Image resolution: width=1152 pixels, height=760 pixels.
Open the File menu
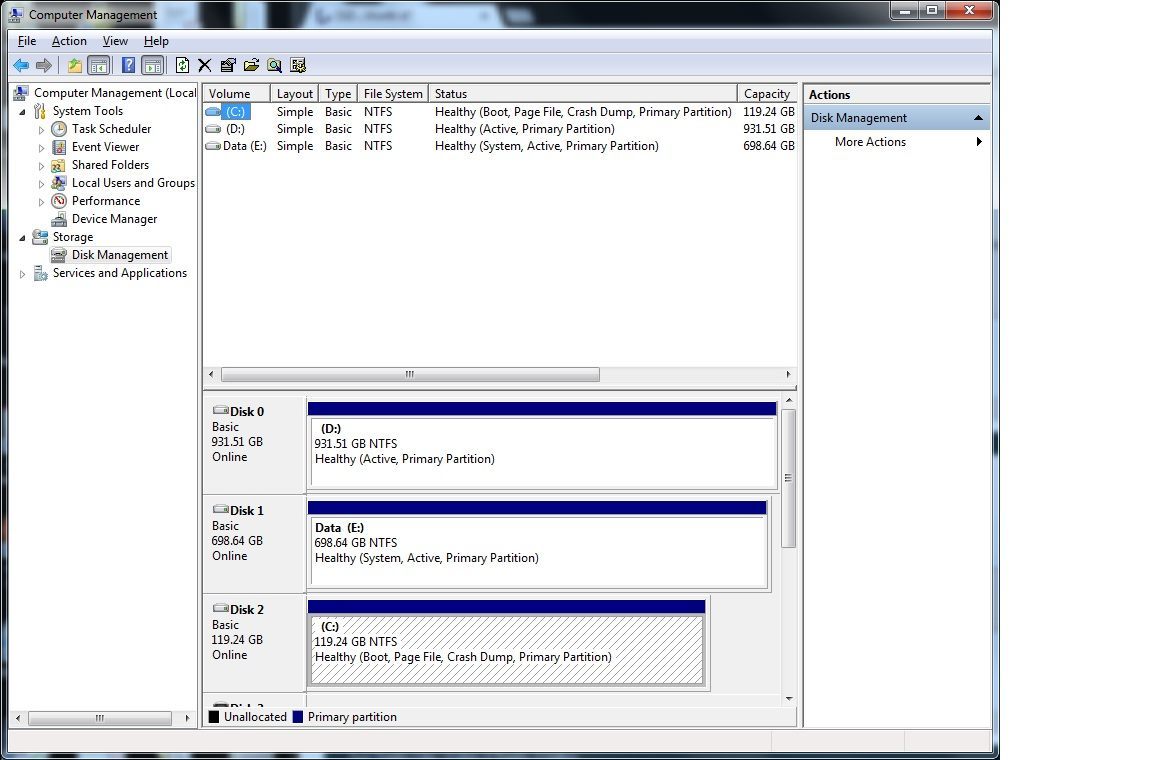pyautogui.click(x=27, y=41)
